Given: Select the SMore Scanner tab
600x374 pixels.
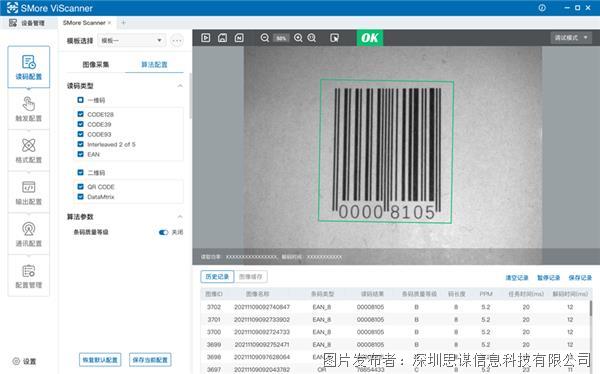Looking at the screenshot, I should pos(84,23).
